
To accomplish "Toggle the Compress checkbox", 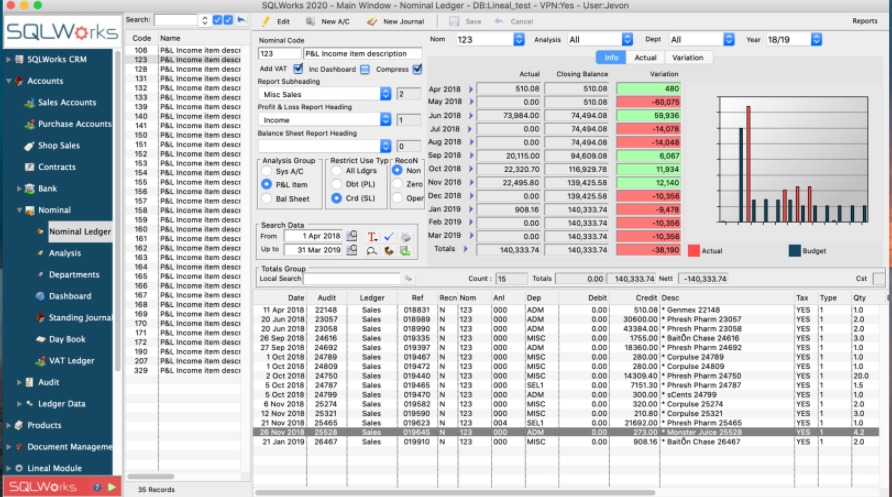I will 418,69.
